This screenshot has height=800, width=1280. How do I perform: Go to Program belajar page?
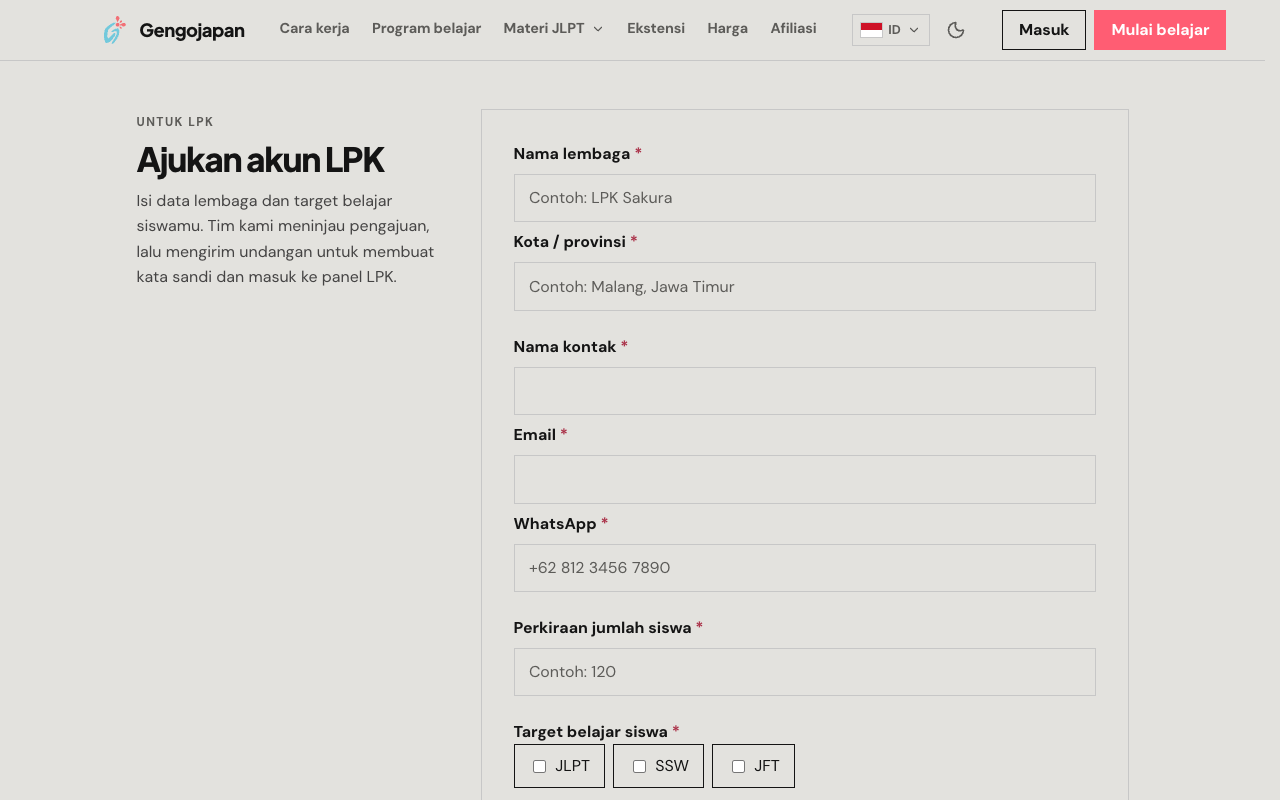(426, 29)
